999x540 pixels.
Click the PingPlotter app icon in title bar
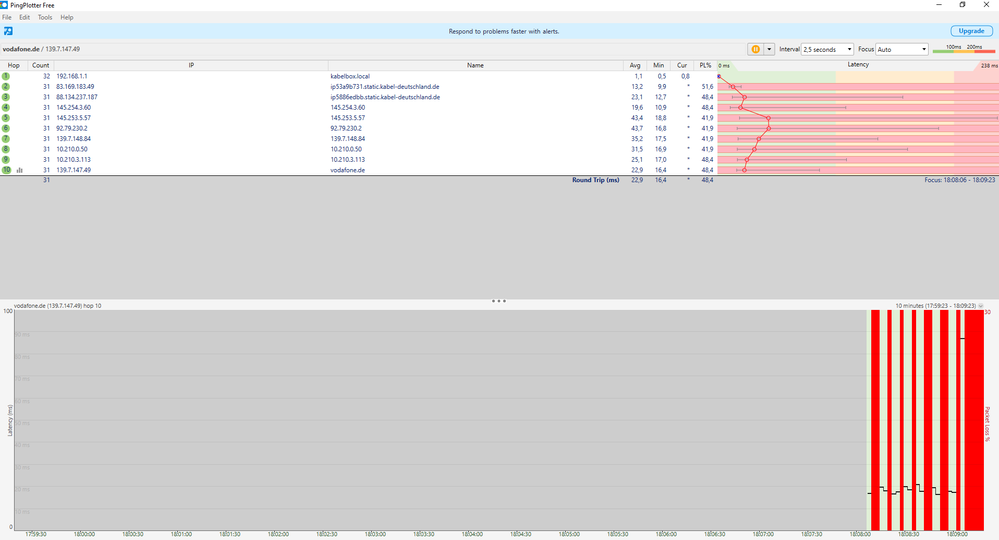4,5
